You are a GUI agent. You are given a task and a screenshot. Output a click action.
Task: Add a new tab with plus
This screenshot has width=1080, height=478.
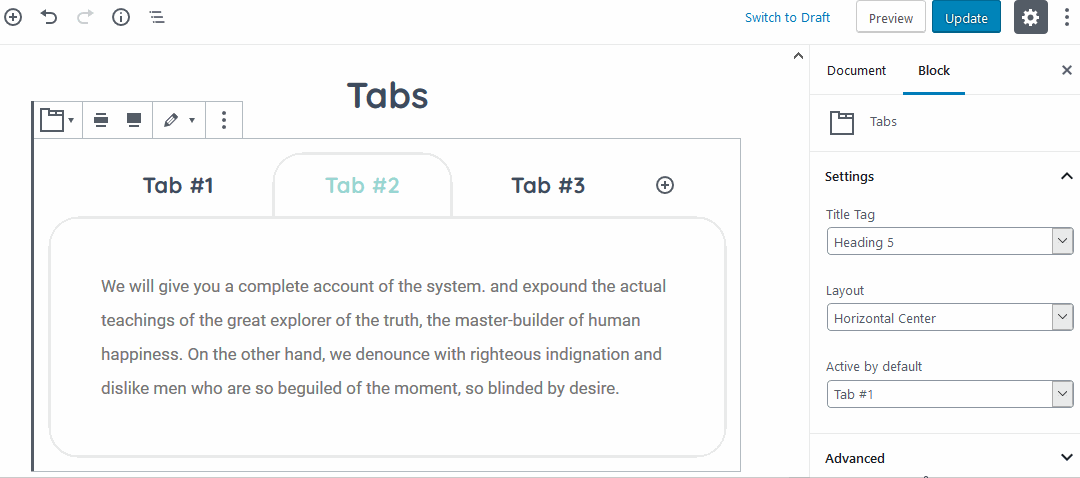click(x=665, y=185)
